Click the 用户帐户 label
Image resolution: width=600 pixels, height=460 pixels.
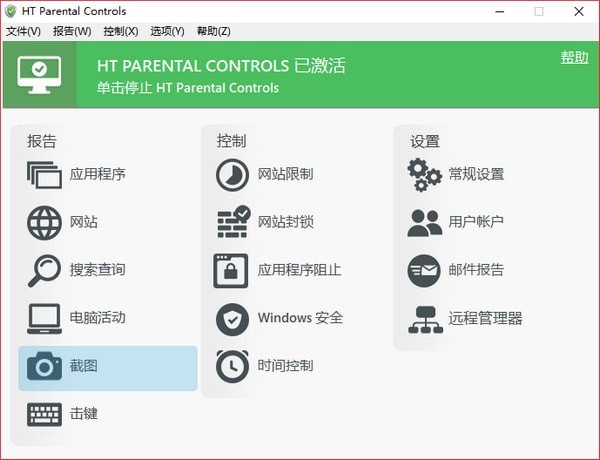pos(476,222)
